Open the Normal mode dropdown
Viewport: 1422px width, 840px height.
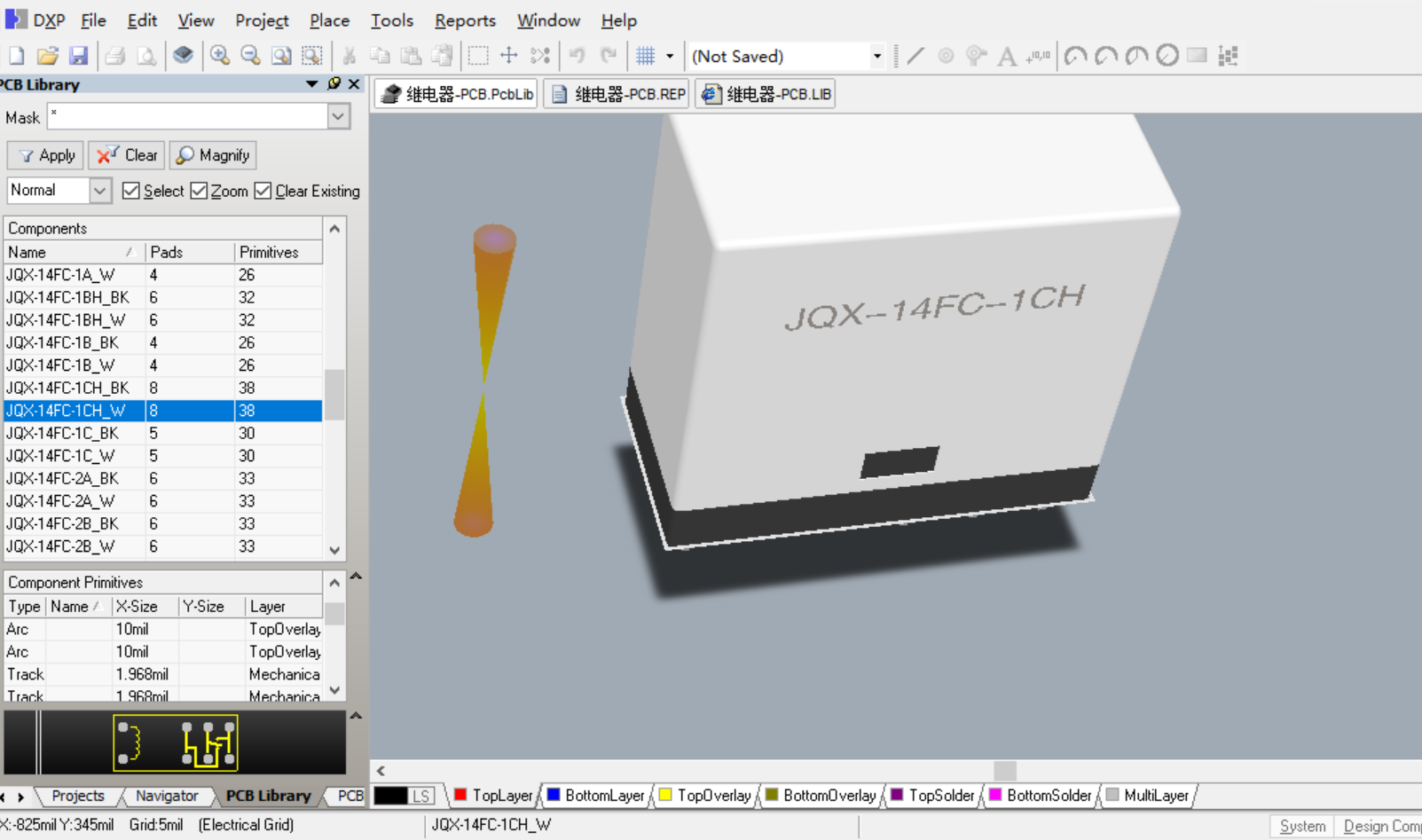tap(100, 191)
